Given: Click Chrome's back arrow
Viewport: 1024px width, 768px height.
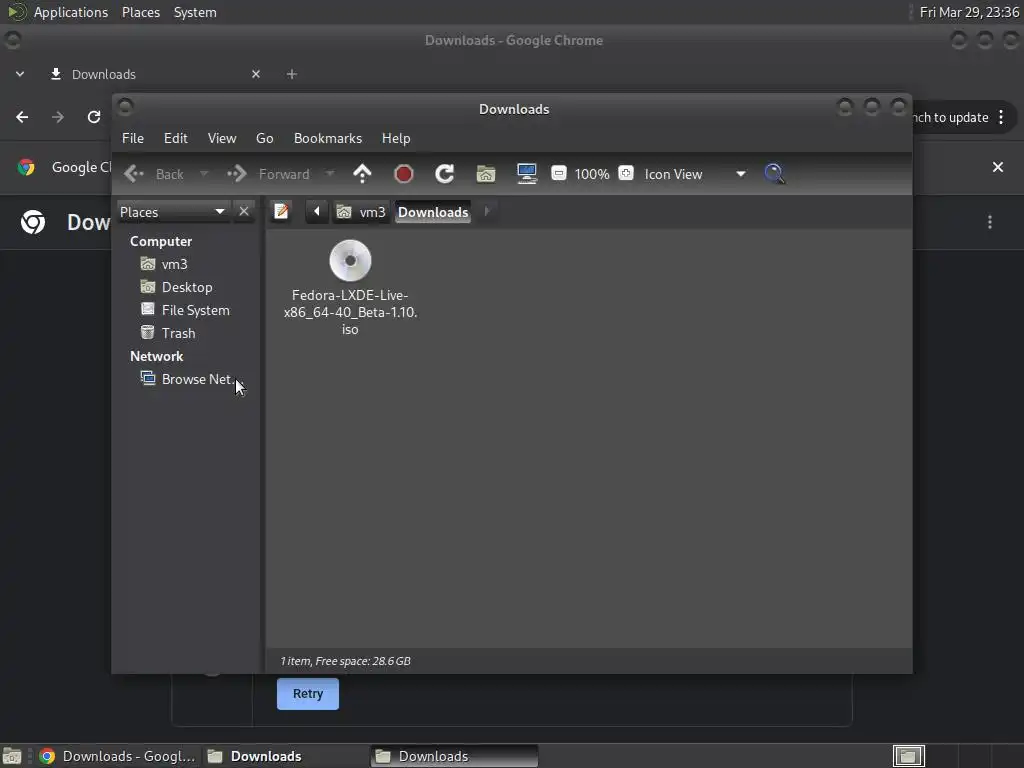Looking at the screenshot, I should [22, 117].
